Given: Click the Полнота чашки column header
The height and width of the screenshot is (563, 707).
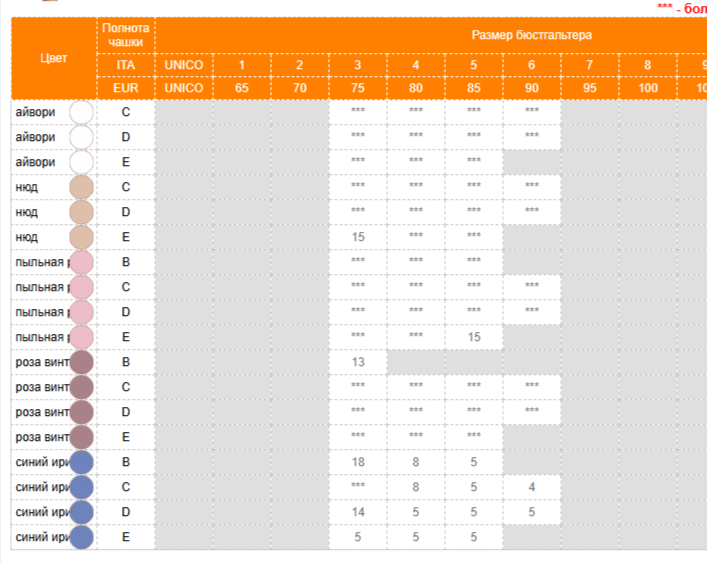Looking at the screenshot, I should 126,35.
